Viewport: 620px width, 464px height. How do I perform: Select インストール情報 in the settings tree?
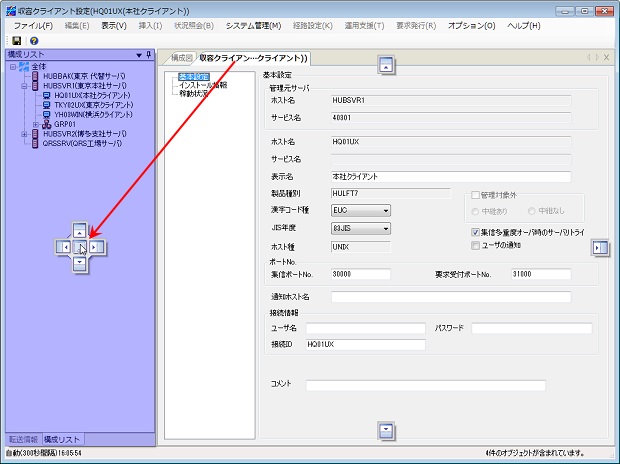[203, 85]
